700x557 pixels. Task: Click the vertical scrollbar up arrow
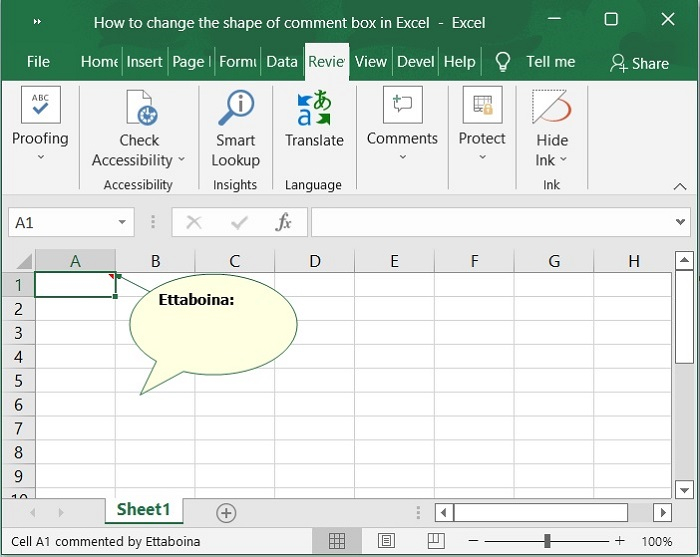point(684,260)
